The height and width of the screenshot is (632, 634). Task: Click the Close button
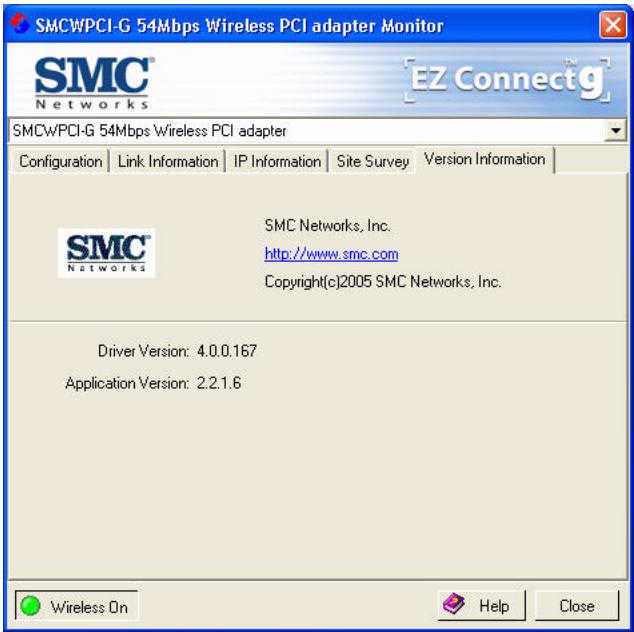pos(577,605)
